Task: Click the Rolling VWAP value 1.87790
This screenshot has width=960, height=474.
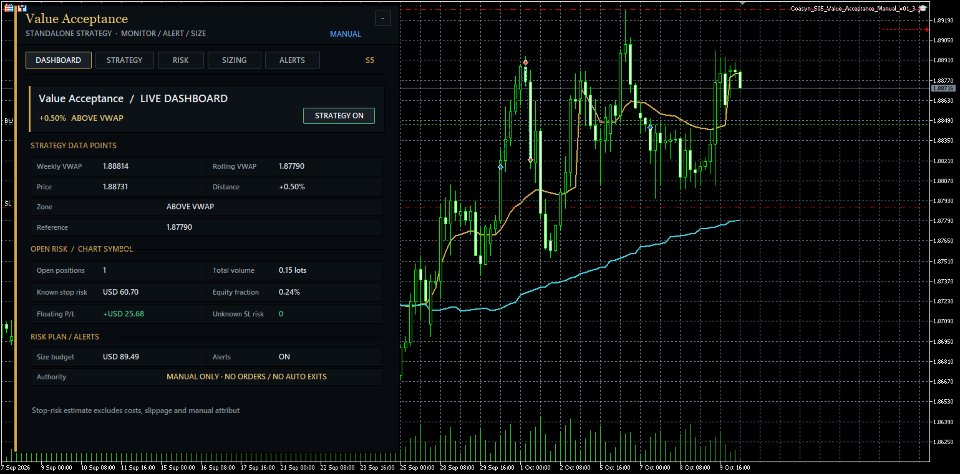Action: (291, 166)
